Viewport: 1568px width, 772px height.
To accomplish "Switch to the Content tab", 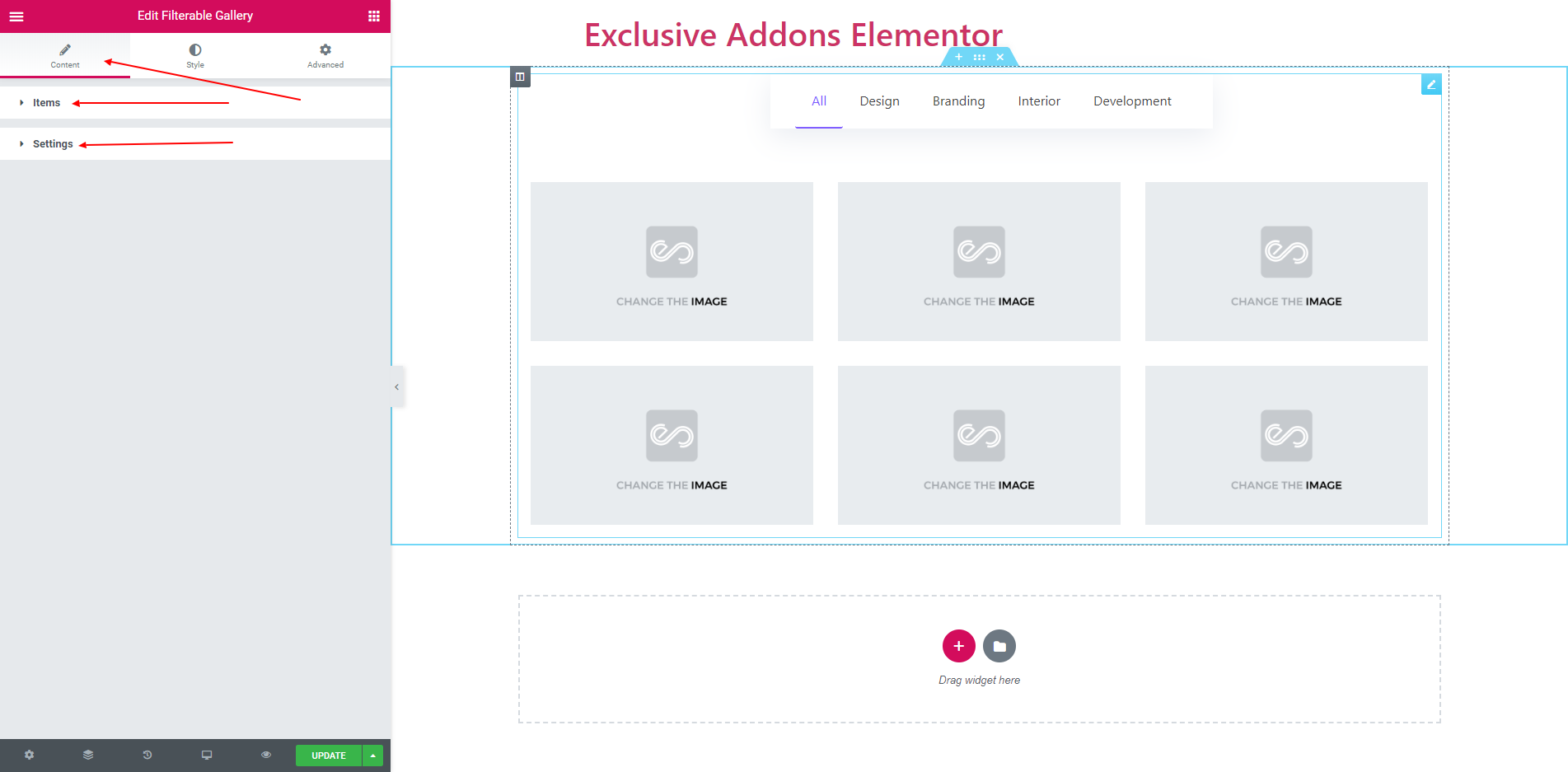I will pyautogui.click(x=65, y=55).
